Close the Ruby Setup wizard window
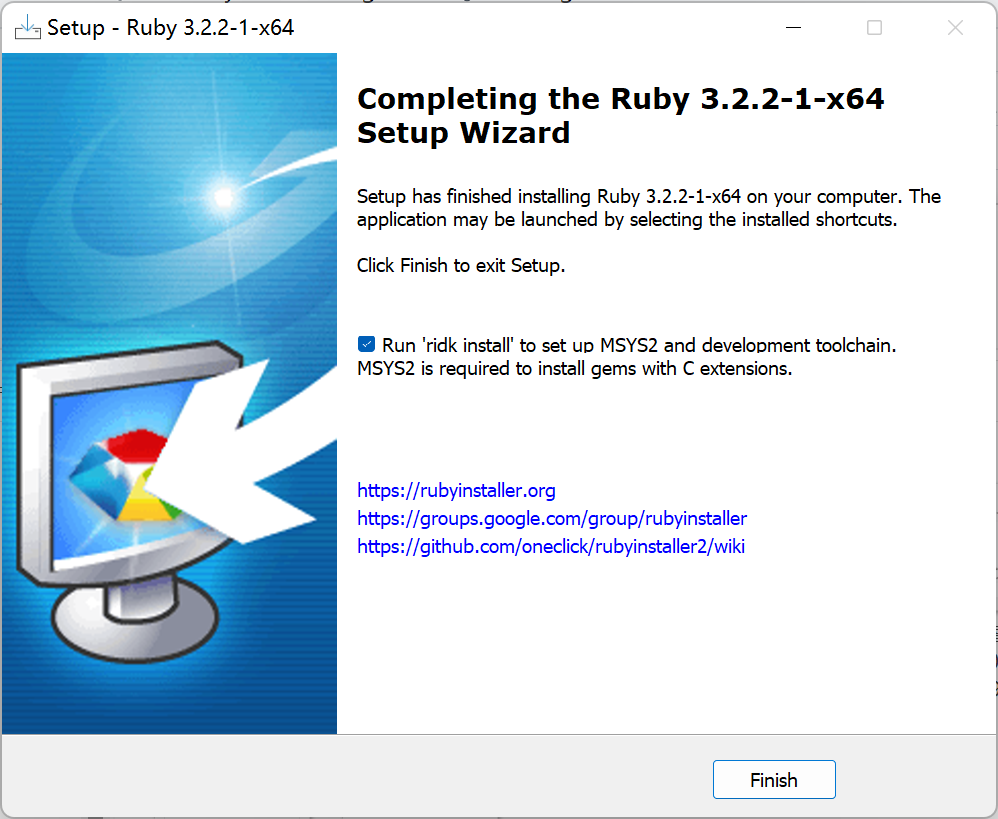 [x=955, y=27]
